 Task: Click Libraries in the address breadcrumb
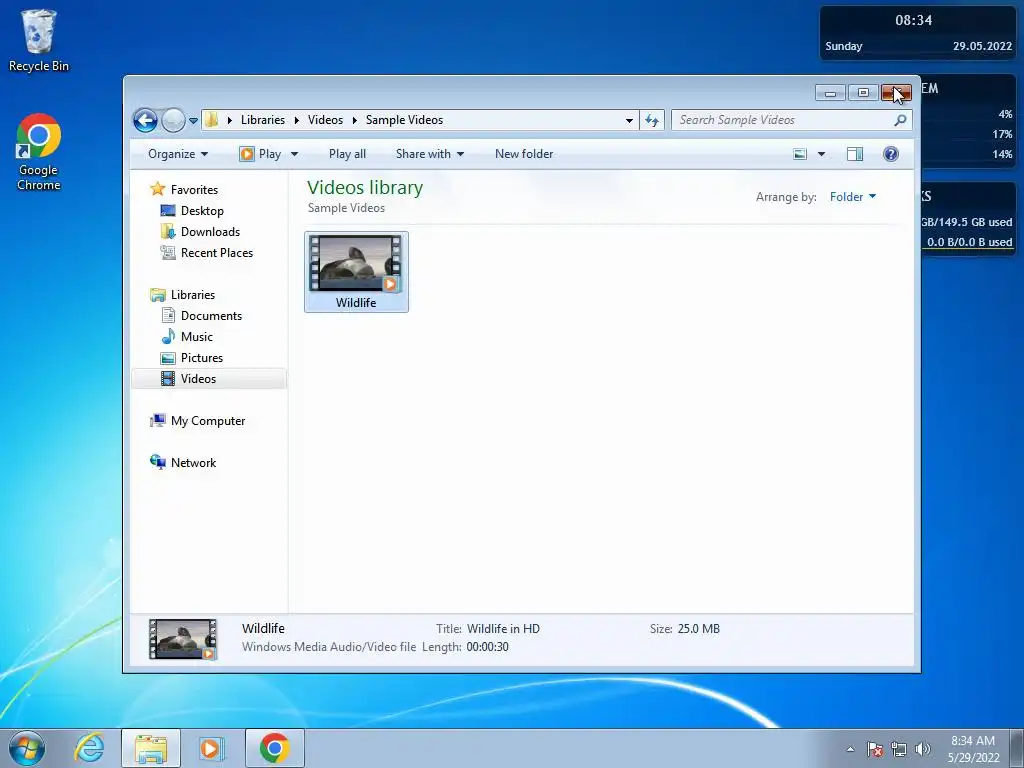coord(263,120)
